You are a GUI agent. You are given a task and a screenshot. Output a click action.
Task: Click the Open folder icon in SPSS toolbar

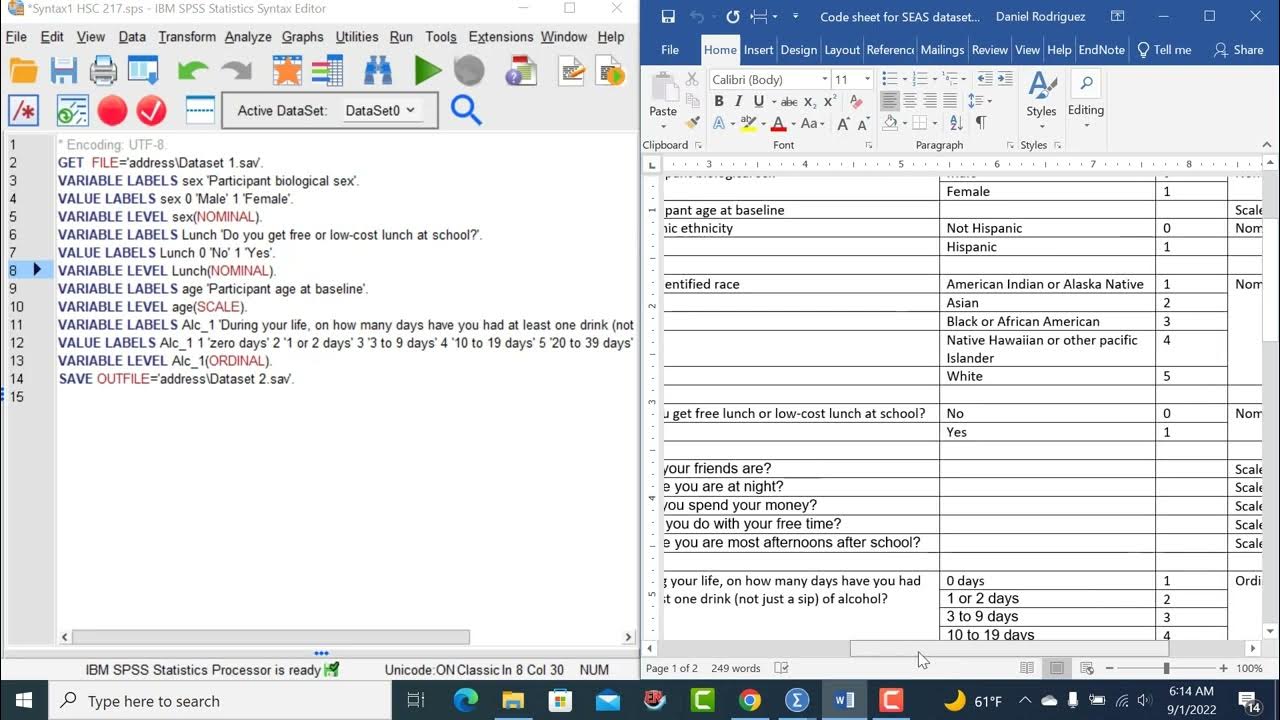[23, 71]
